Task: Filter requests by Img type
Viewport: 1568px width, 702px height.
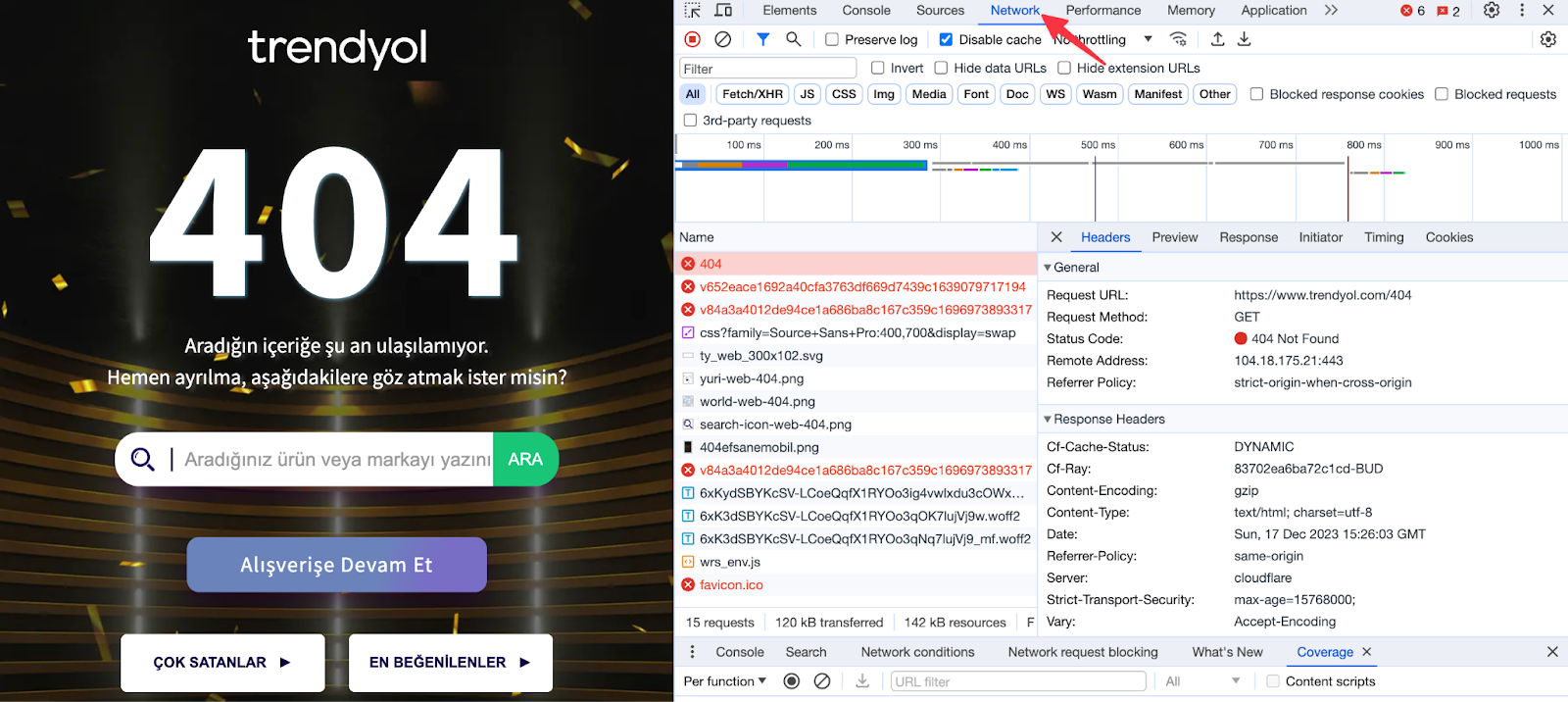Action: pos(884,94)
